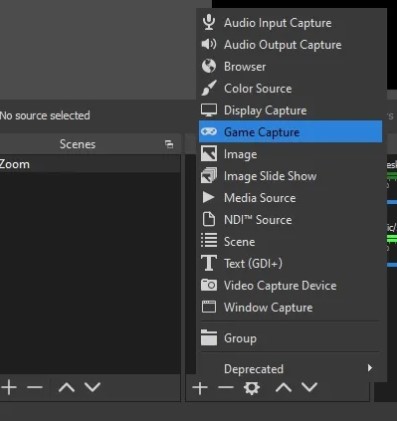Pick Display Capture from the list

tap(290, 110)
